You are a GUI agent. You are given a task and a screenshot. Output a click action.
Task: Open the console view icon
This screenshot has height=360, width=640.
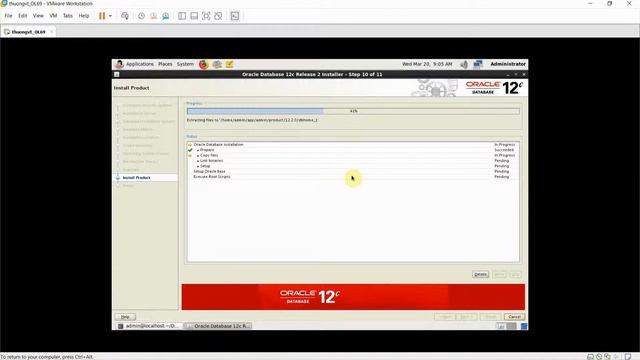tap(235, 16)
